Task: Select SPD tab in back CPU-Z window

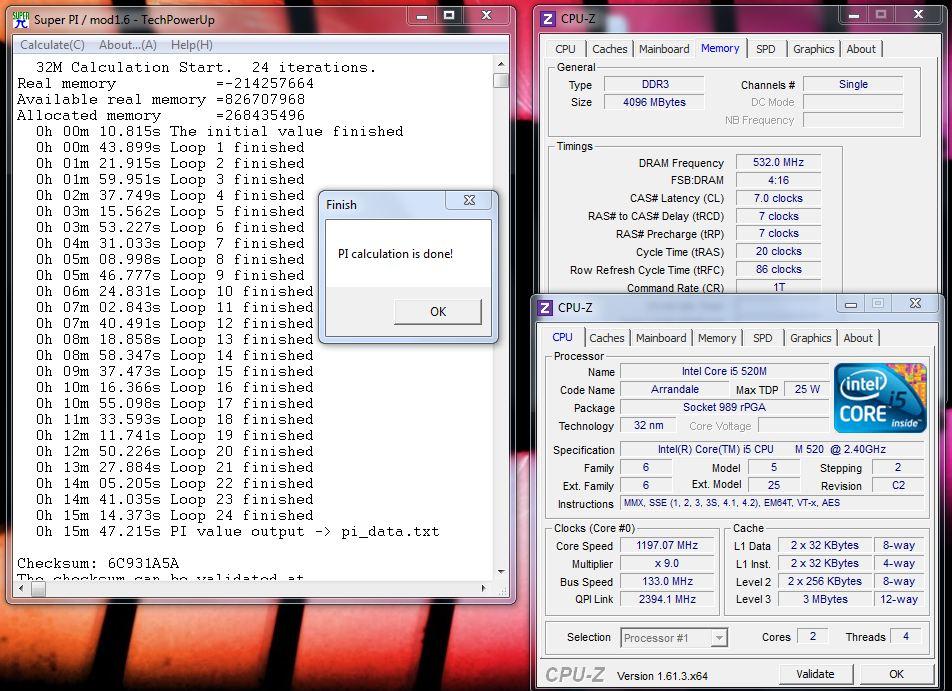Action: (x=766, y=49)
